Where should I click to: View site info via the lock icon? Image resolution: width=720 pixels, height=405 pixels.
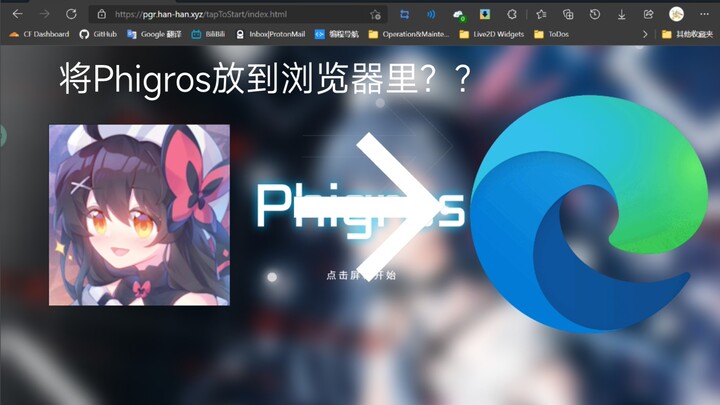pos(101,14)
